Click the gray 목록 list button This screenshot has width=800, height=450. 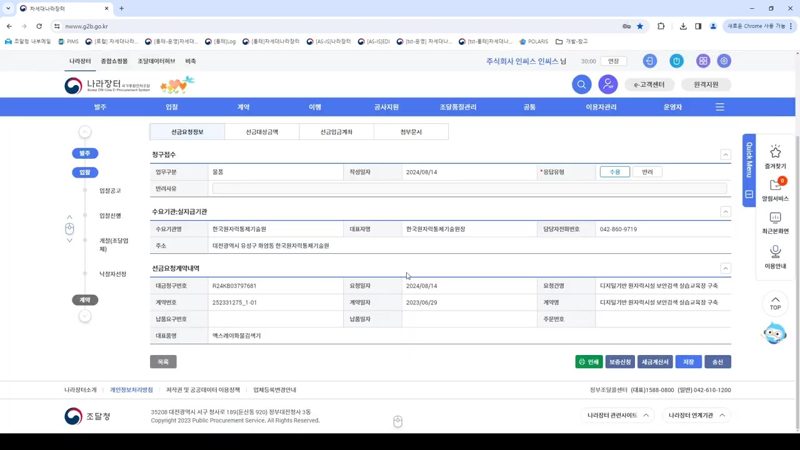point(163,362)
